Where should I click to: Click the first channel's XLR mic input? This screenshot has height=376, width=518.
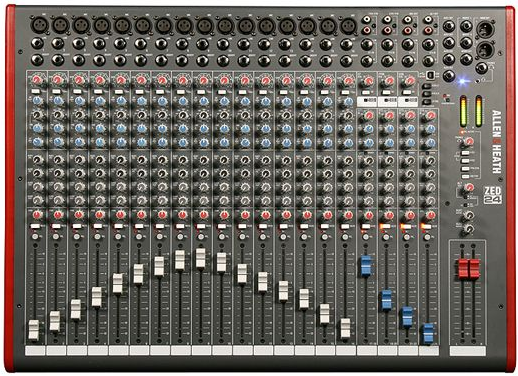click(40, 25)
